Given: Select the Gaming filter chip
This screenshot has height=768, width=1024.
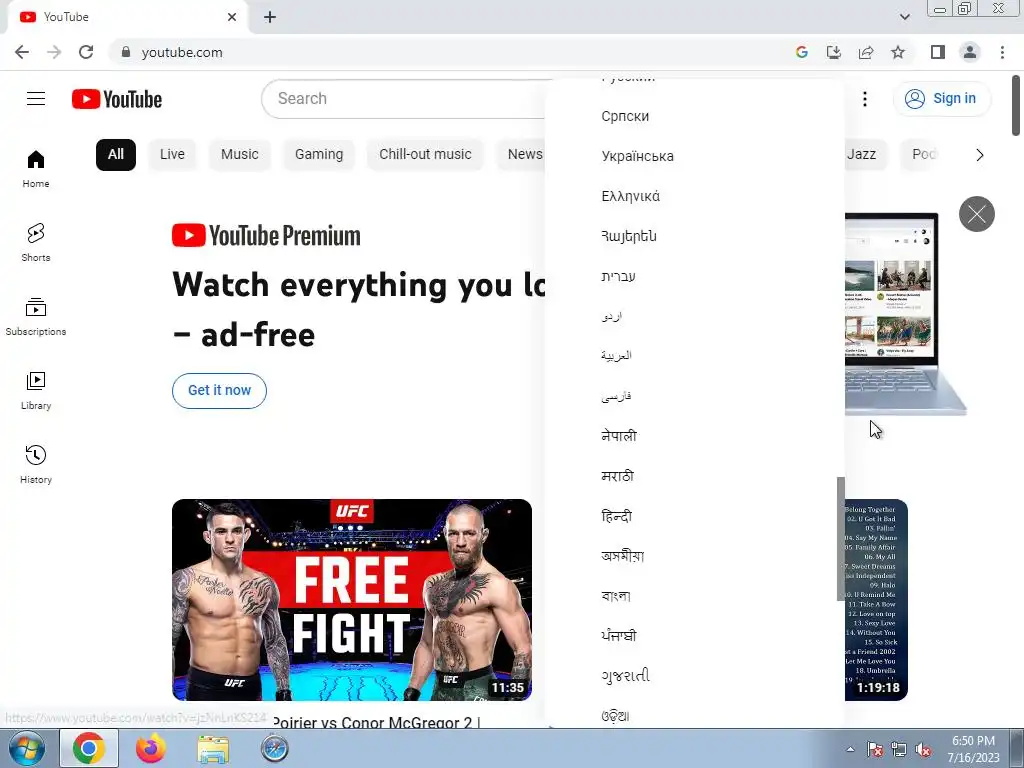Looking at the screenshot, I should [x=319, y=155].
